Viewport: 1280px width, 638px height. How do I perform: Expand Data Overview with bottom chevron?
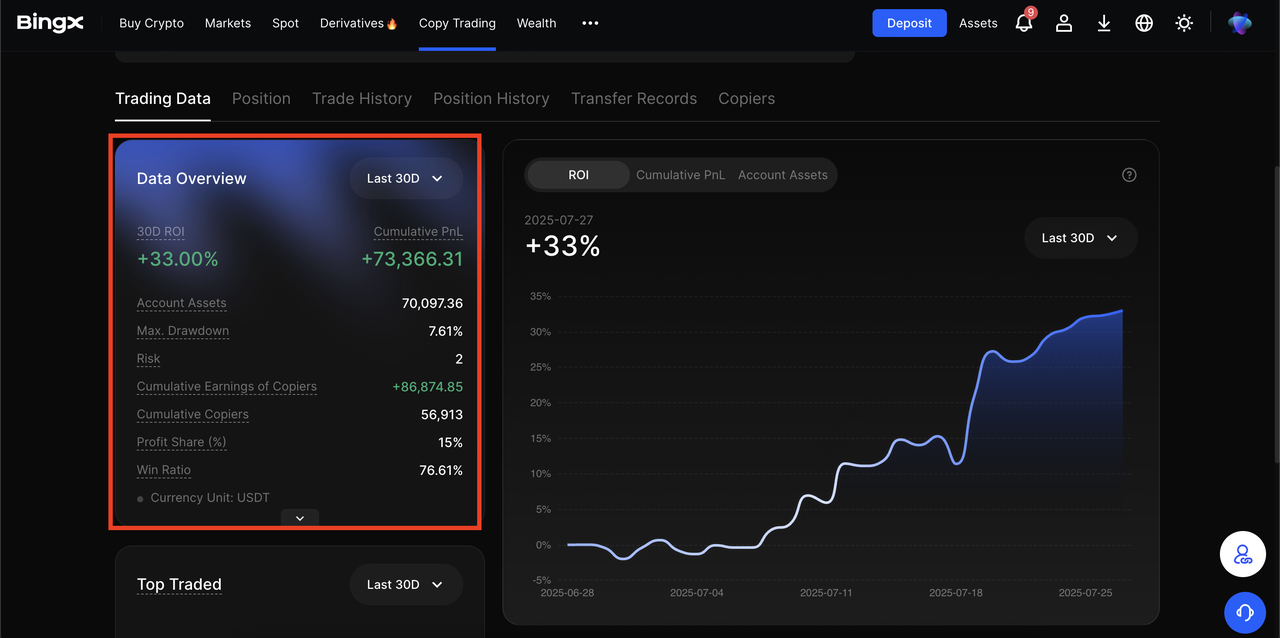[x=300, y=518]
